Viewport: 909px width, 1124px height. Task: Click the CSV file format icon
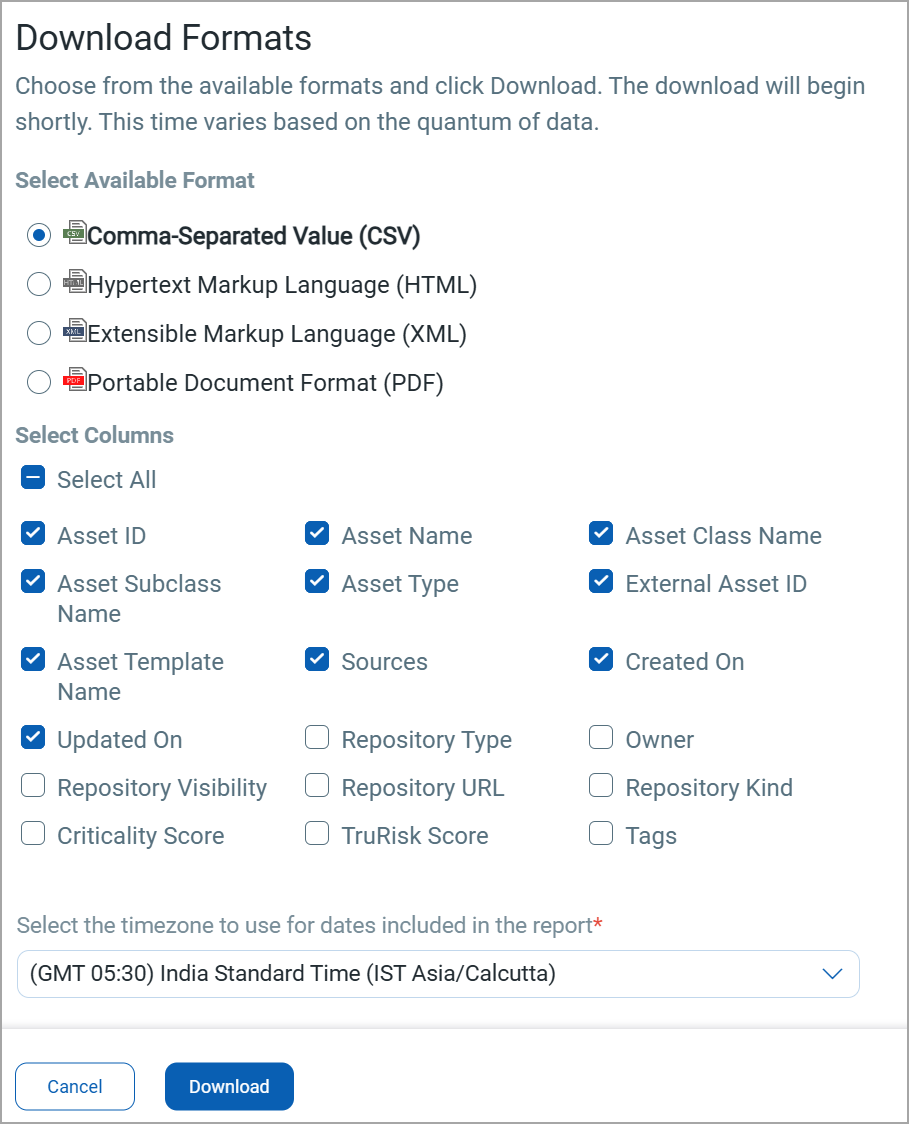coord(74,234)
